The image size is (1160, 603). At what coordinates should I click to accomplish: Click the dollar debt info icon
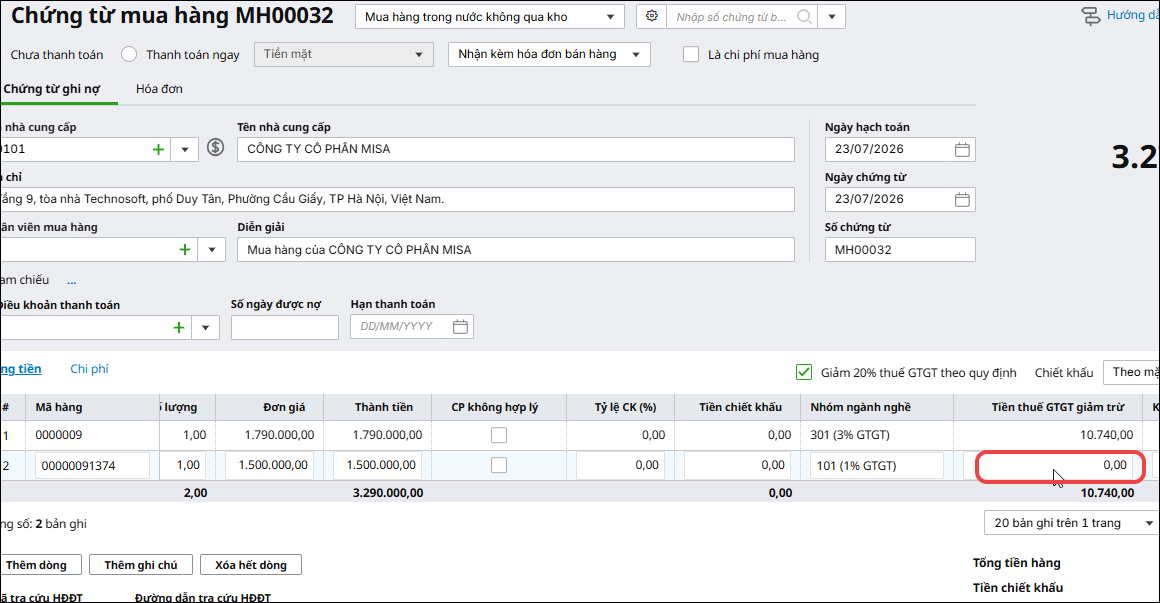(x=215, y=147)
